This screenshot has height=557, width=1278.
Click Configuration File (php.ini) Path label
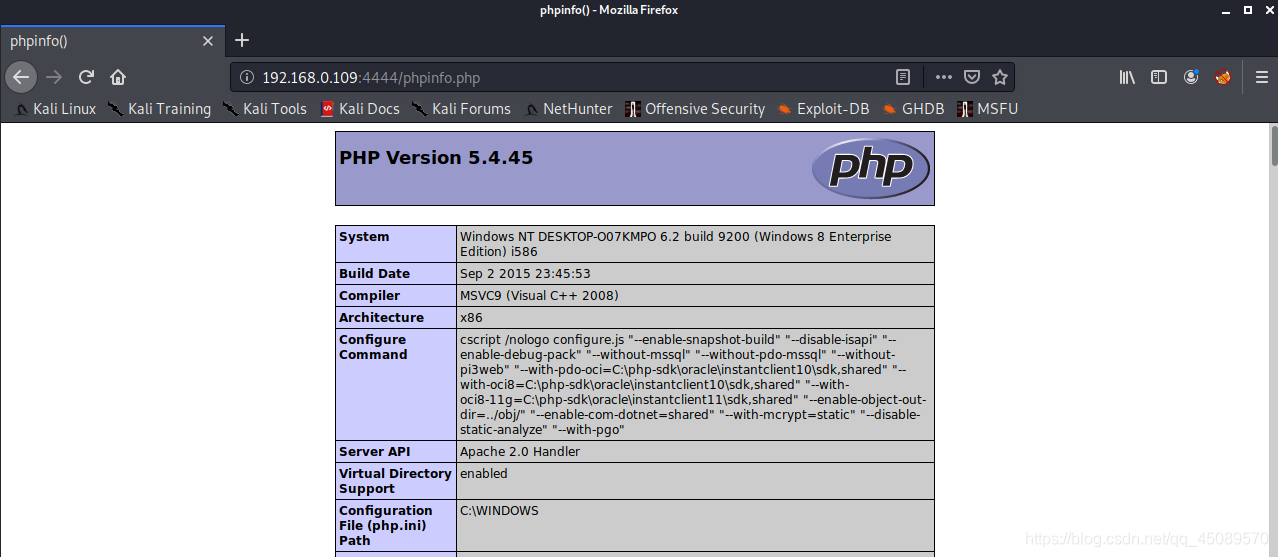pyautogui.click(x=386, y=525)
